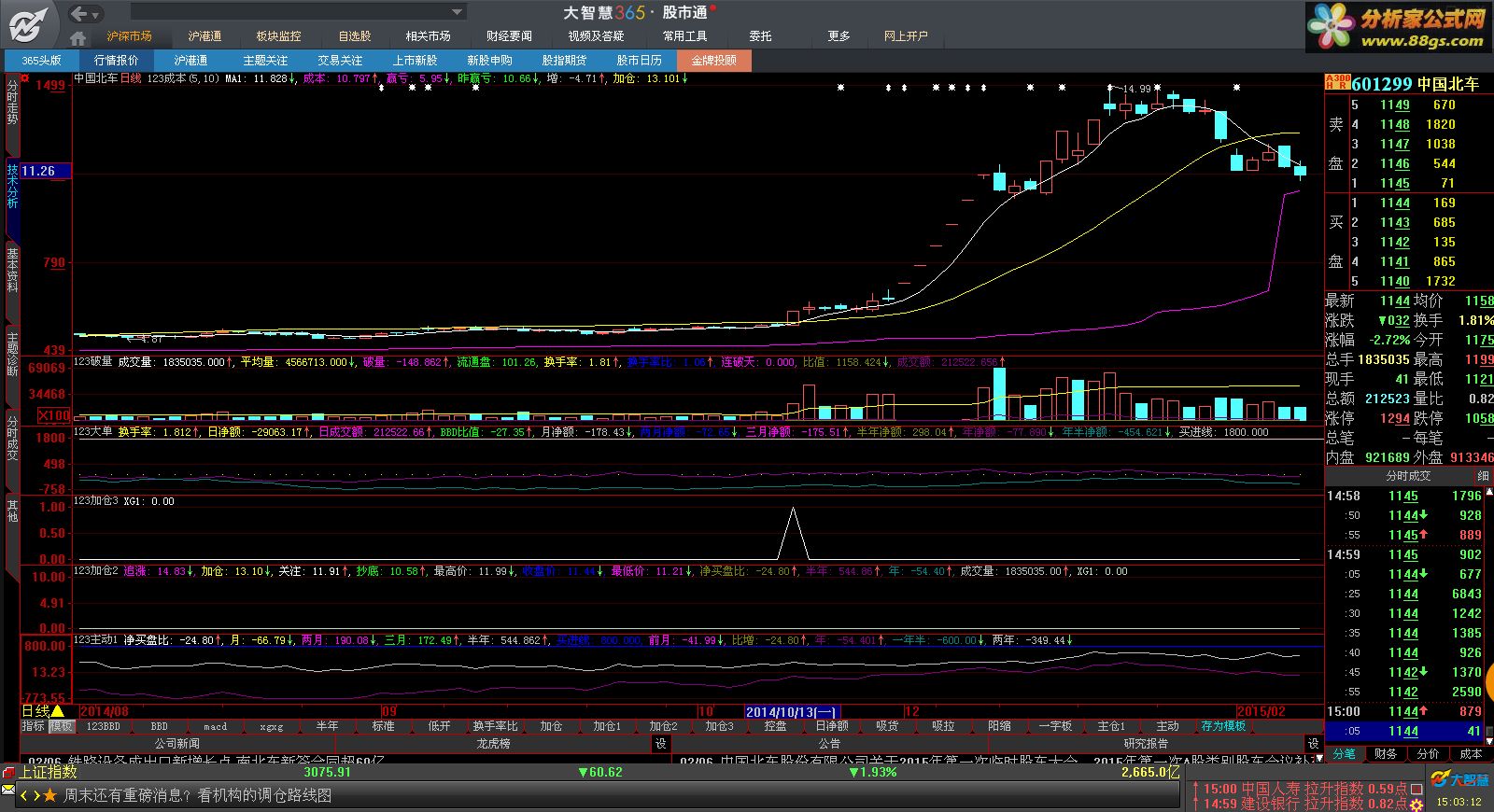The image size is (1494, 812).
Task: Open the 公告 panel tab
Action: (829, 744)
